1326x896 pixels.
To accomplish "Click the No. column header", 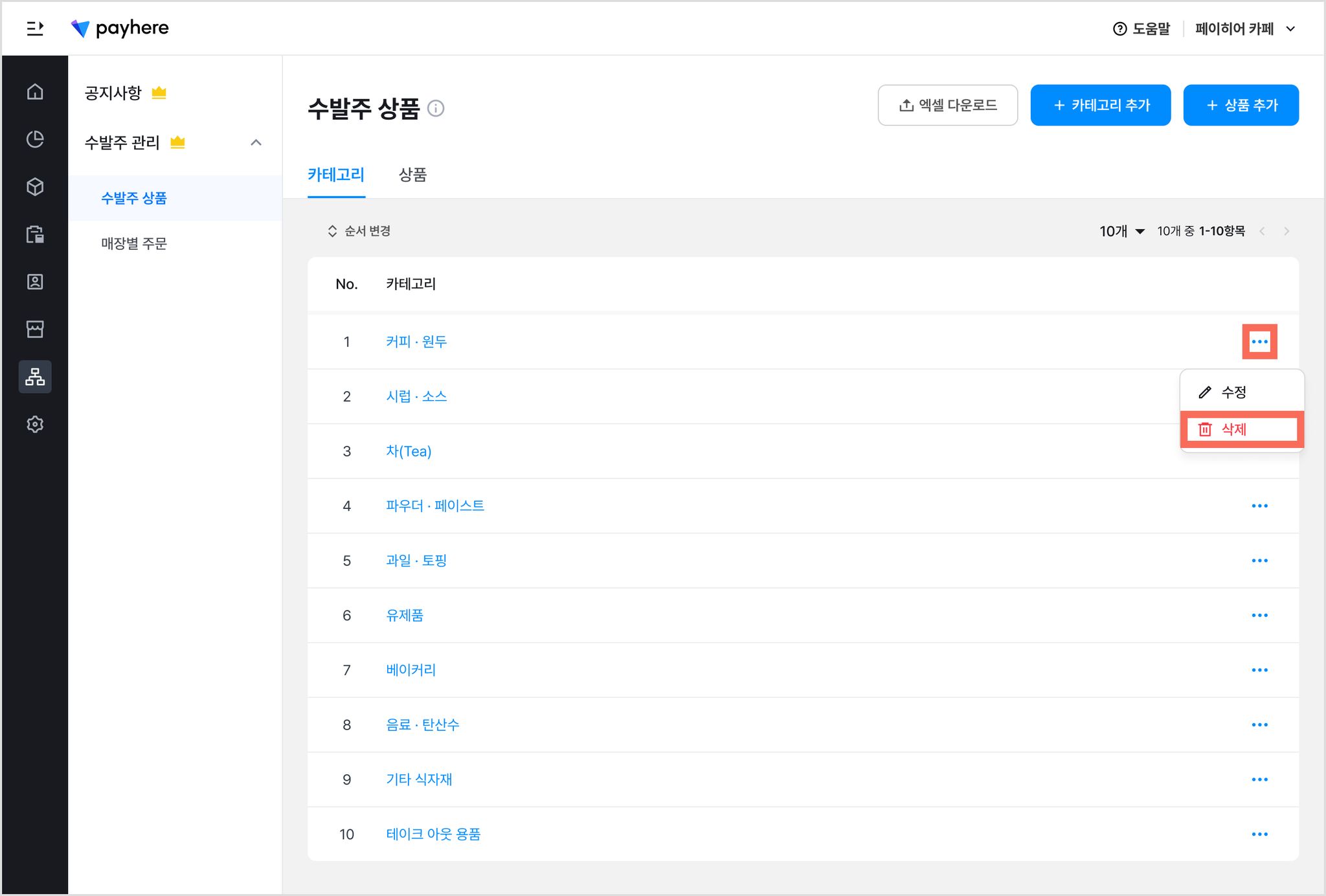I will coord(346,284).
